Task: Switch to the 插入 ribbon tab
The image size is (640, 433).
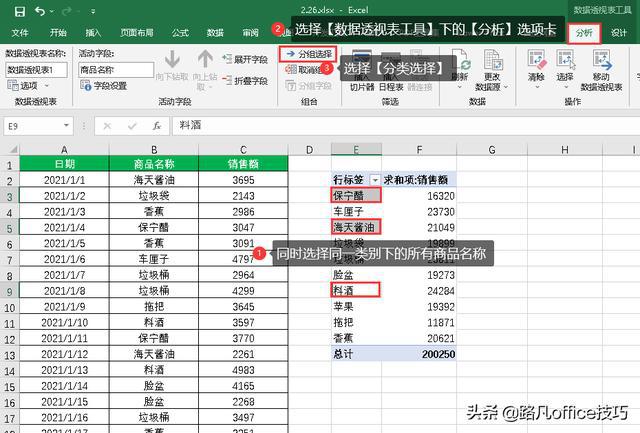Action: (x=93, y=33)
